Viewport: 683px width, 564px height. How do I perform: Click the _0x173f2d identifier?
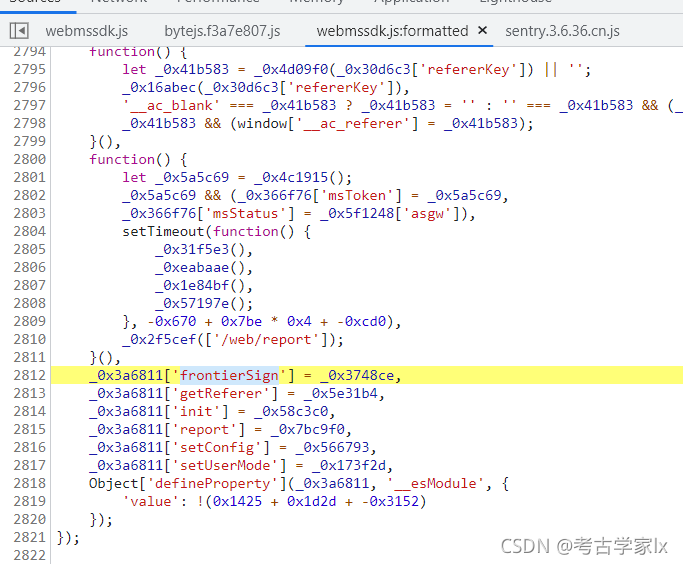pos(348,465)
